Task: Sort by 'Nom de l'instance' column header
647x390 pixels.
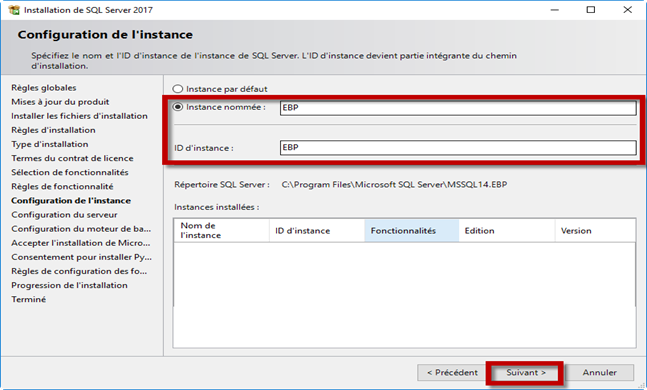Action: click(221, 230)
